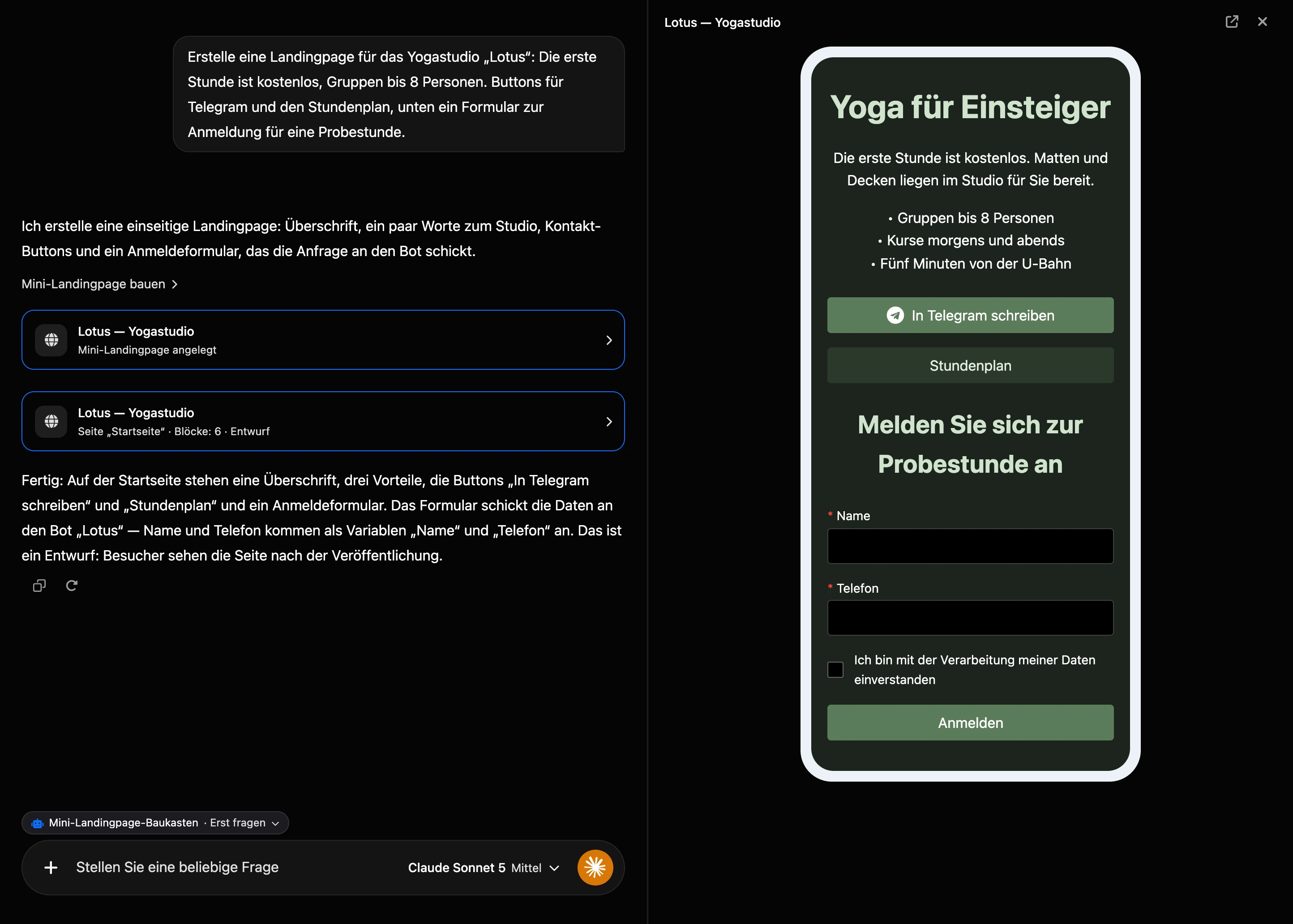Click Telegram paper-plane icon in preview
Screen dimensions: 1293x924
tap(895, 315)
